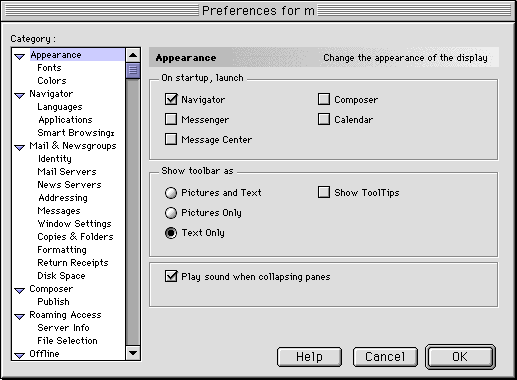This screenshot has width=517, height=380.
Task: Open the Languages preferences
Action: coord(60,107)
